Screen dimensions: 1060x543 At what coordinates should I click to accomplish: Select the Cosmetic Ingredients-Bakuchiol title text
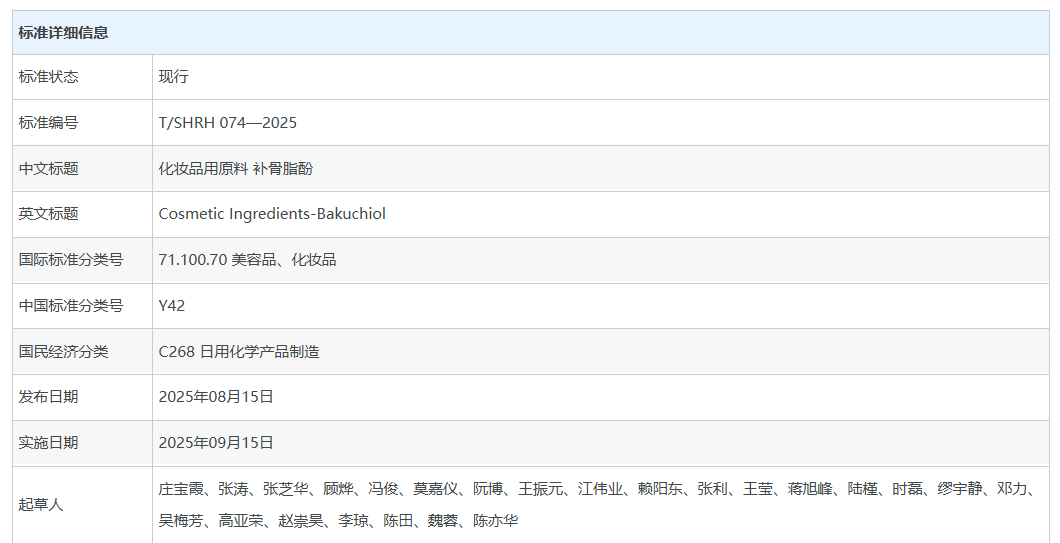coord(271,214)
